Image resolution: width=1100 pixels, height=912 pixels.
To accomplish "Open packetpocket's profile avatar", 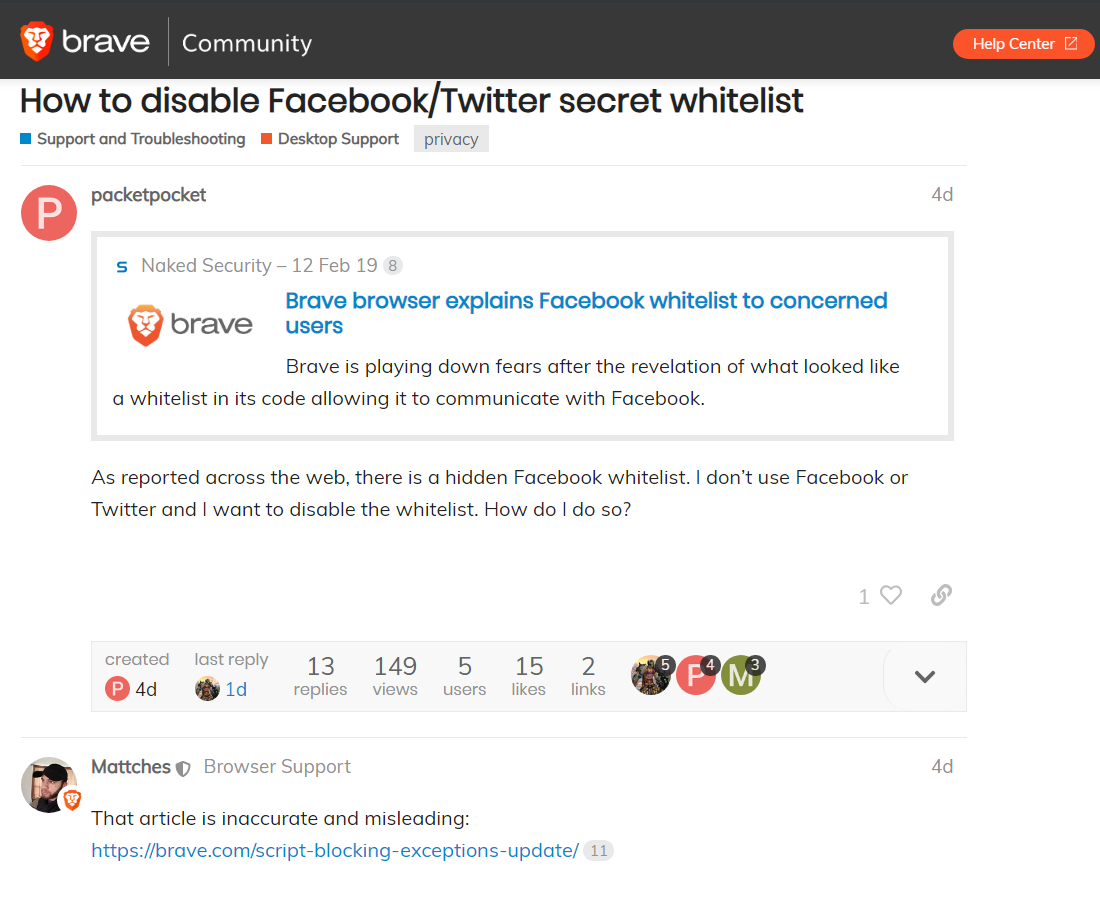I will point(48,213).
